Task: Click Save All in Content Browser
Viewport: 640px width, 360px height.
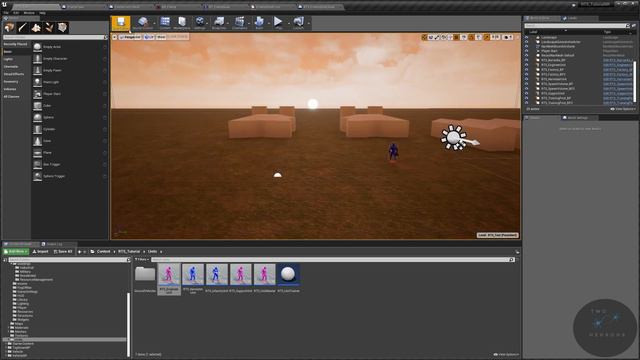Action: point(63,251)
